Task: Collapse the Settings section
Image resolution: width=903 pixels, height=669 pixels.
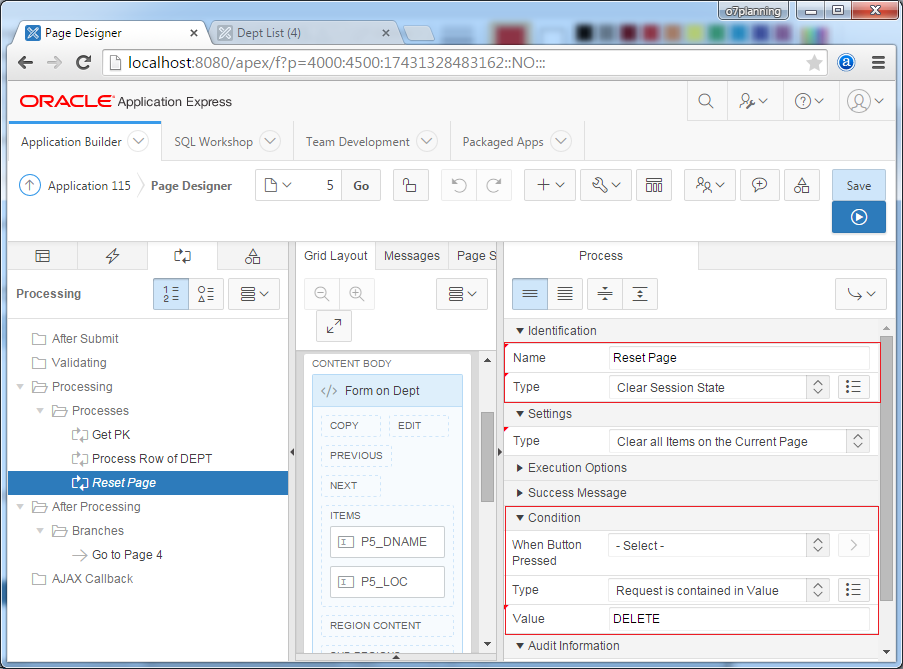Action: 519,414
